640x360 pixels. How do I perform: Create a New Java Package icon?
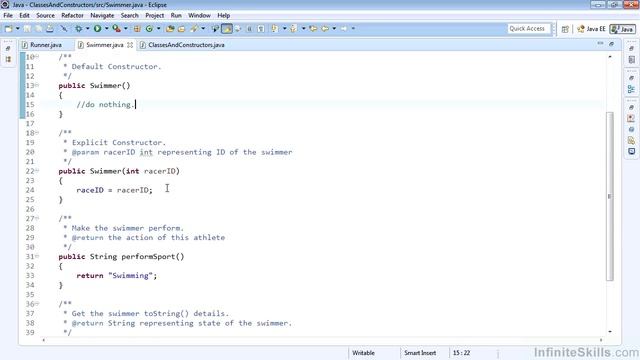click(x=137, y=29)
